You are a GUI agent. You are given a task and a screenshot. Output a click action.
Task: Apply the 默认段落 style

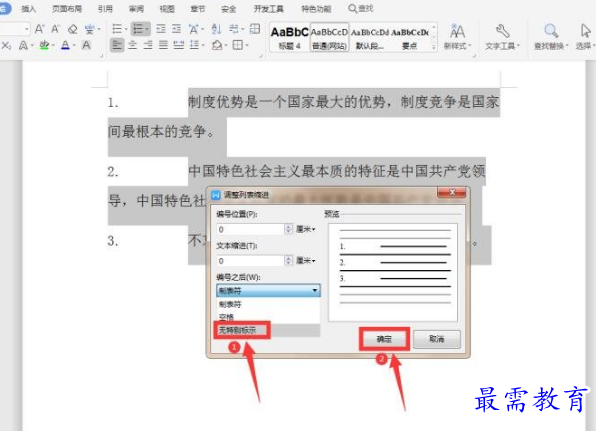point(369,37)
